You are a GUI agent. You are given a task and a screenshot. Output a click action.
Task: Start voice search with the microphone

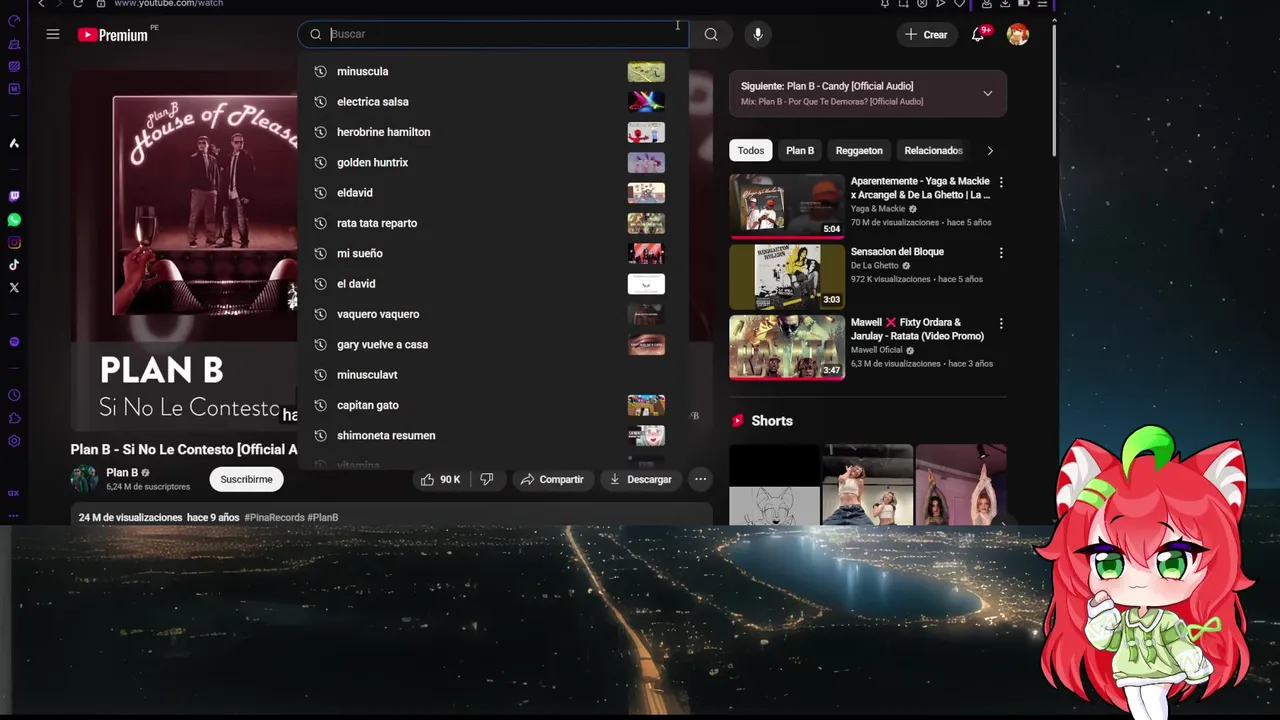point(757,34)
